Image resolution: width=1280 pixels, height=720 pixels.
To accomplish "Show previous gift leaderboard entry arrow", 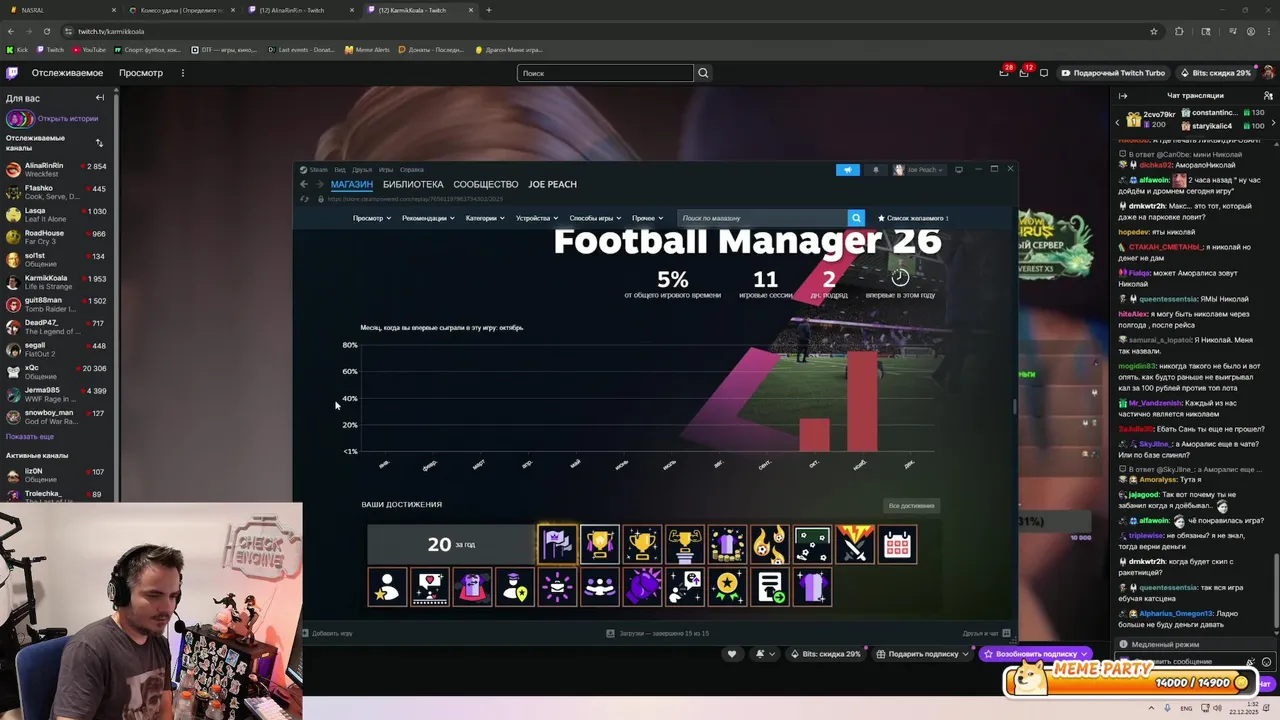I will point(1118,121).
